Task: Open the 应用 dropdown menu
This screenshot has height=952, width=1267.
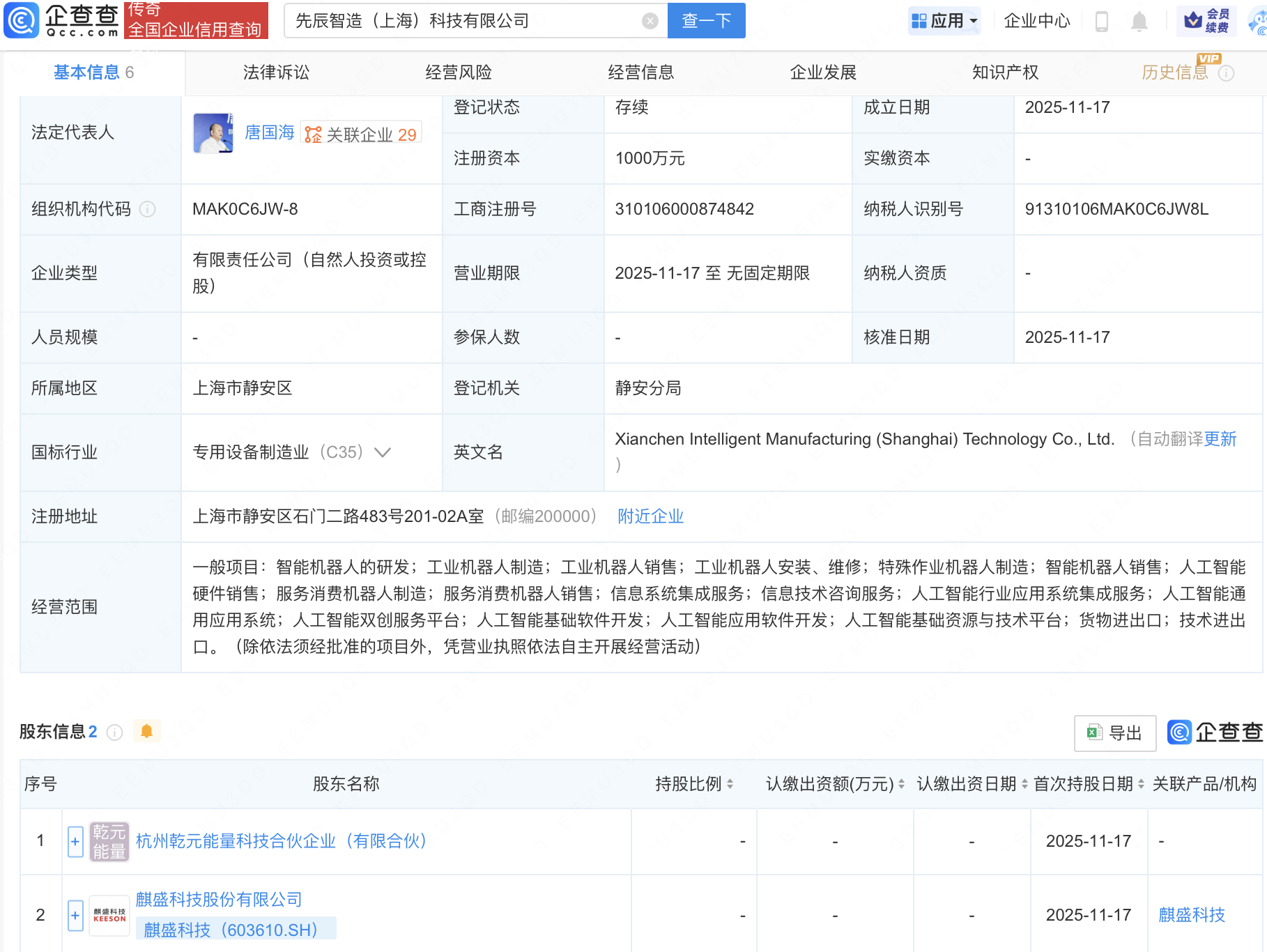Action: tap(944, 21)
